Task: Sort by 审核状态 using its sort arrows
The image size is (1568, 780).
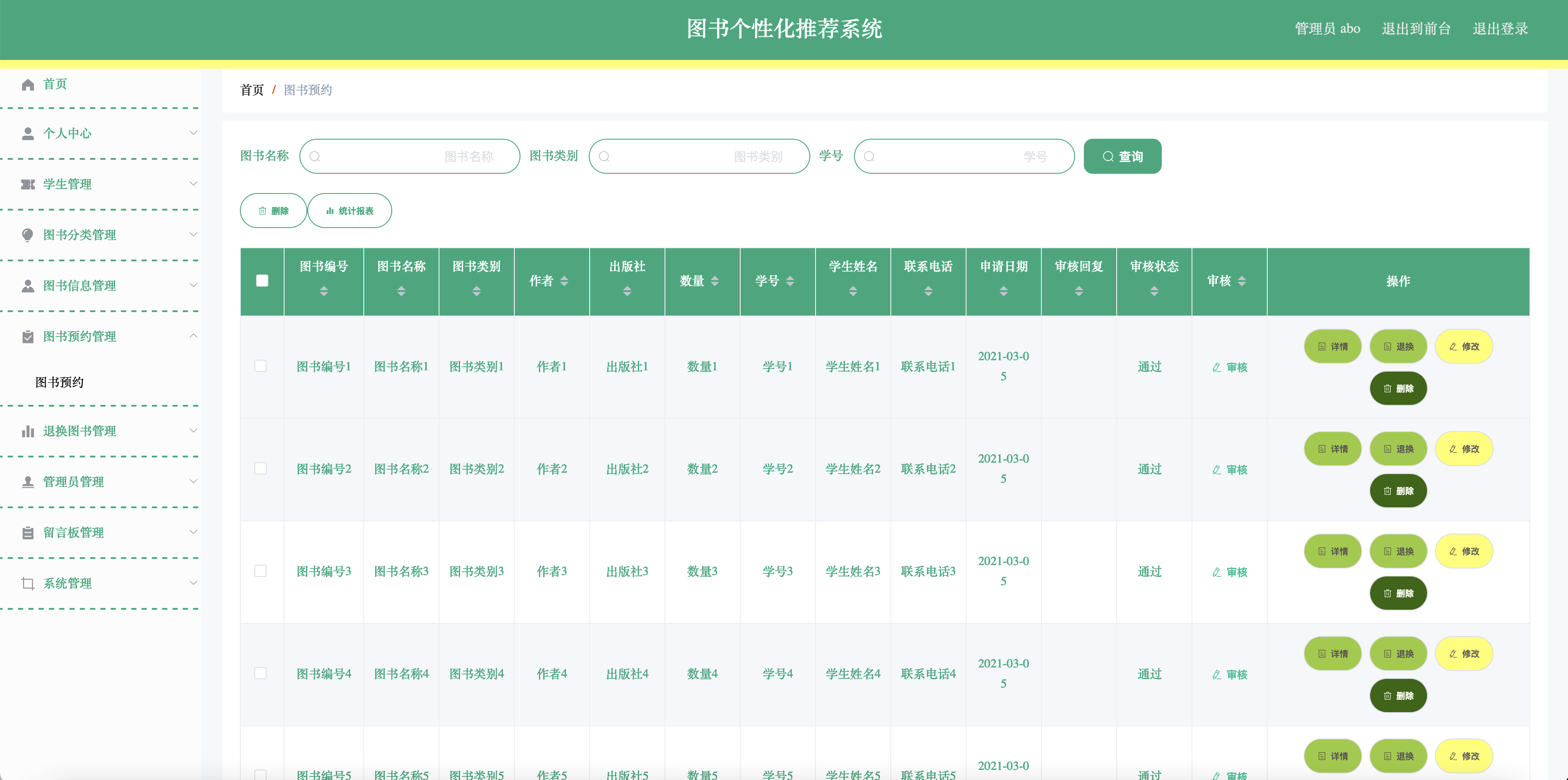Action: click(1154, 292)
